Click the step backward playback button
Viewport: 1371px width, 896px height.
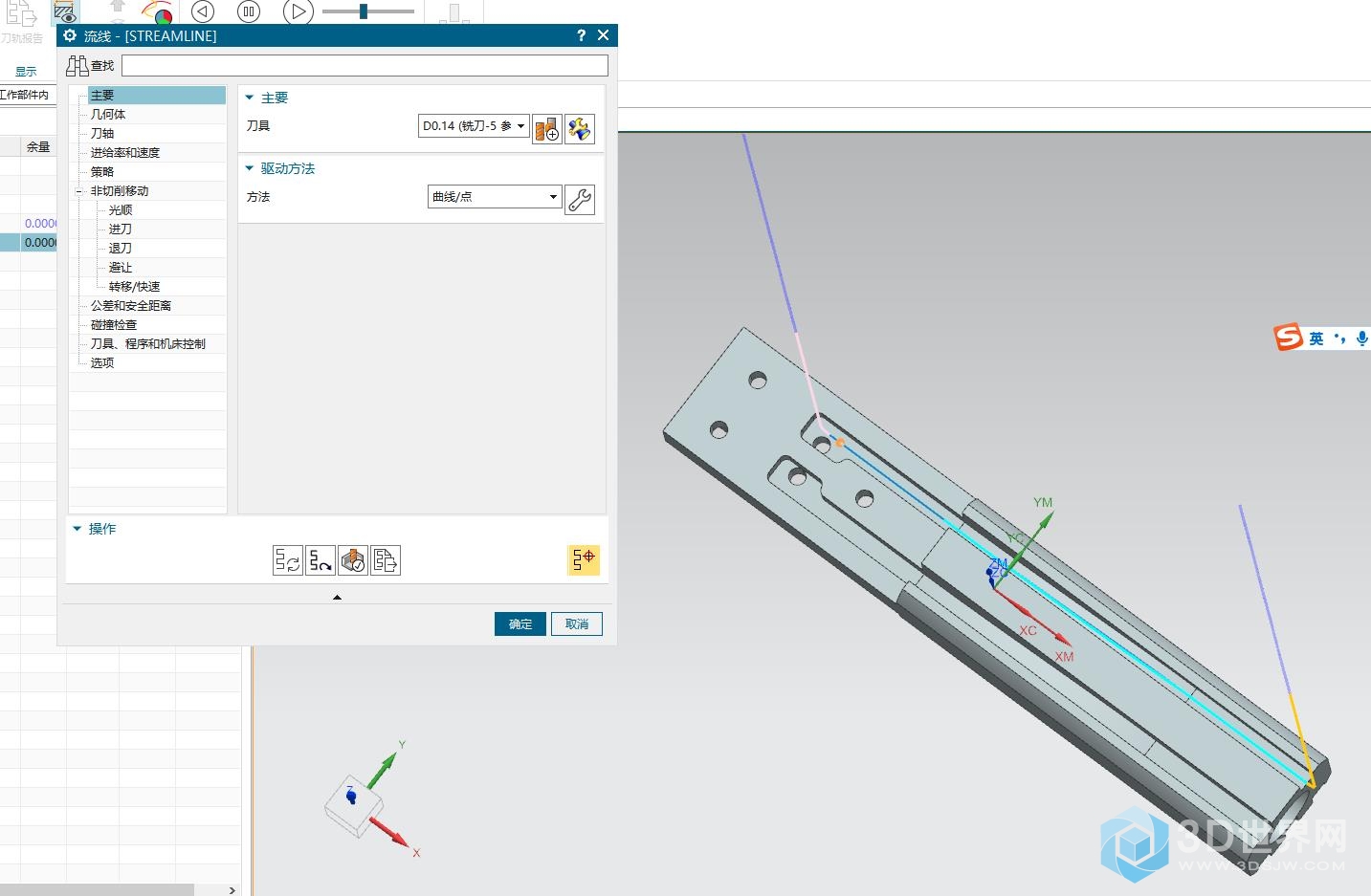click(203, 11)
